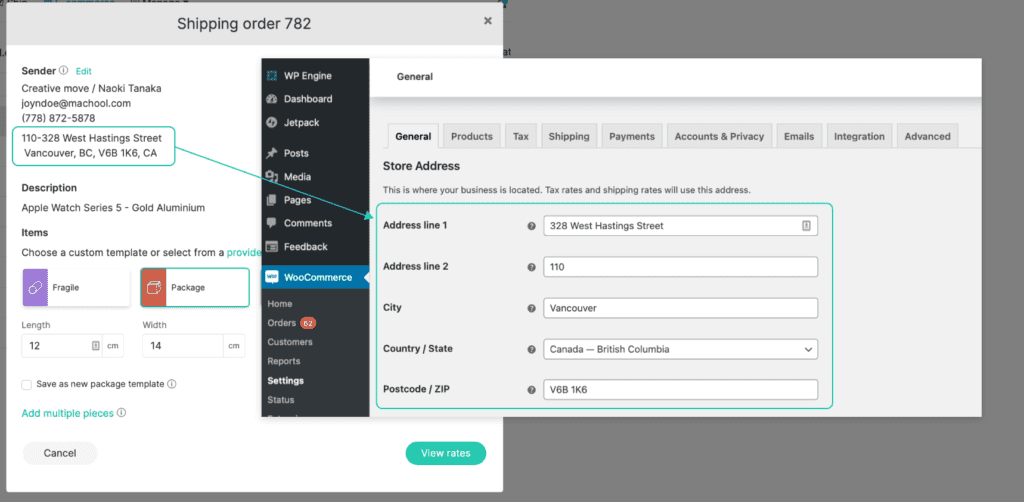Go to the Emails tab
The width and height of the screenshot is (1024, 502).
pos(799,136)
